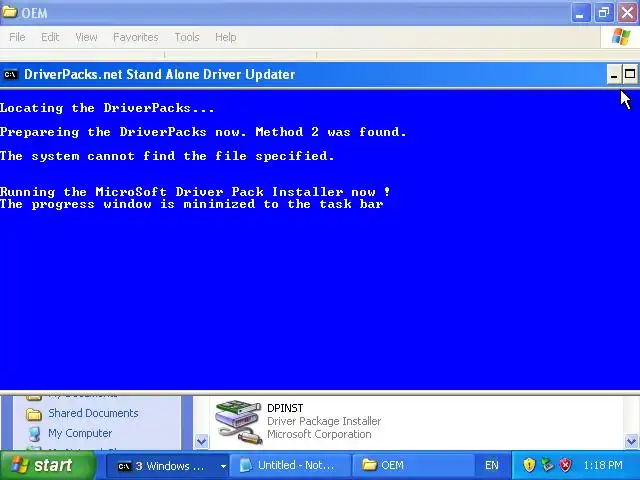Click side panel scroll down arrow

coord(201,441)
